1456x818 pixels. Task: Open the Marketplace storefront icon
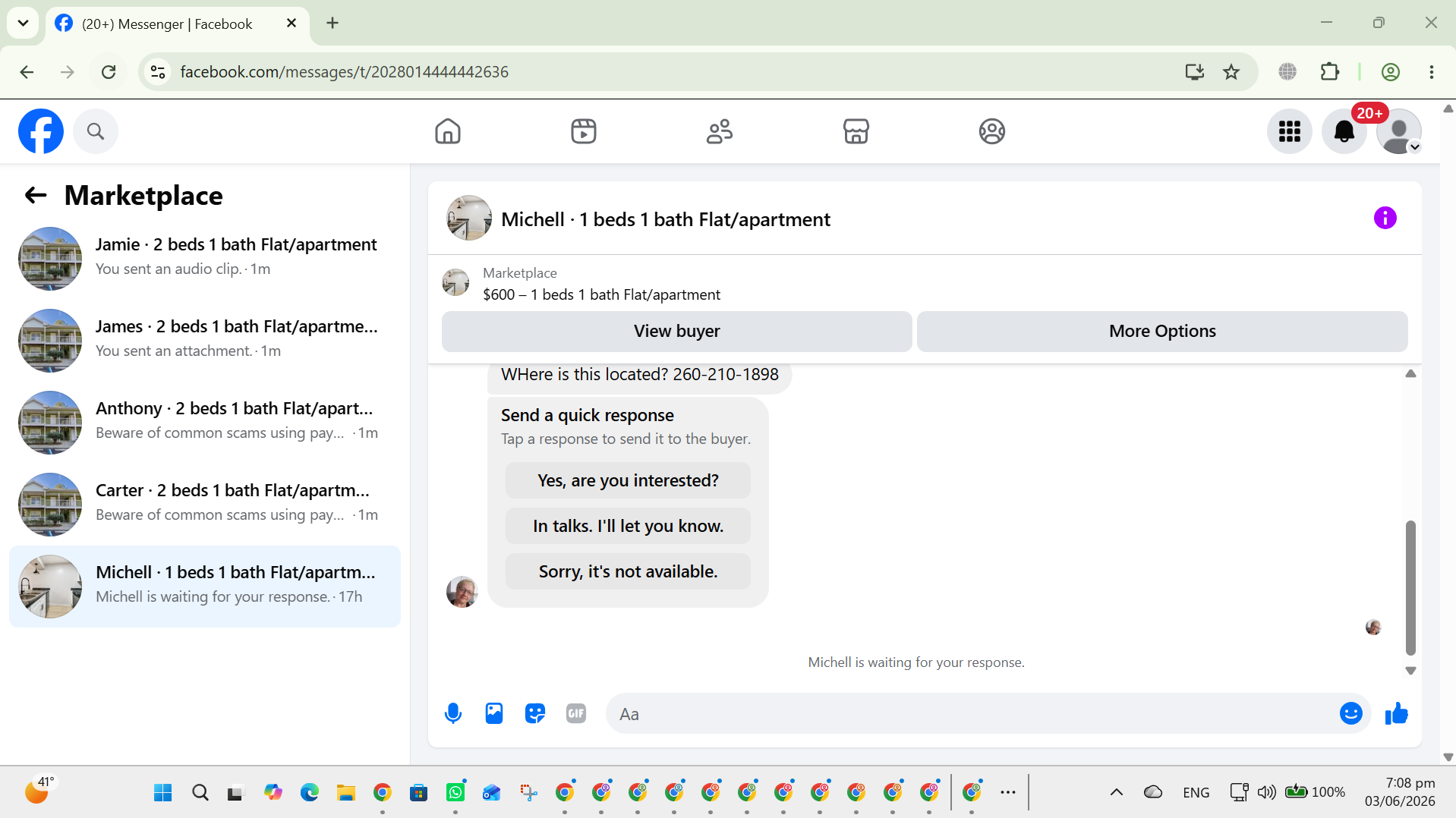click(856, 131)
